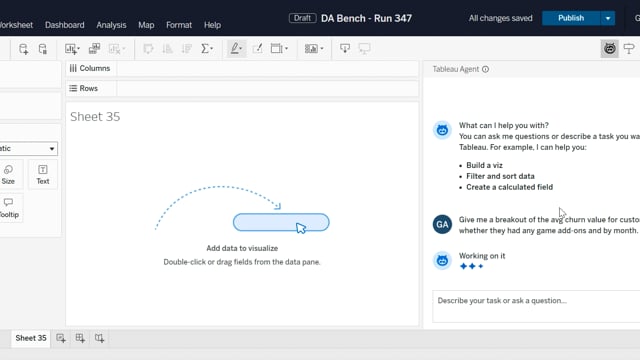Screen dimensions: 640x360
Task: Expand the Publish dropdown arrow
Action: point(608,18)
